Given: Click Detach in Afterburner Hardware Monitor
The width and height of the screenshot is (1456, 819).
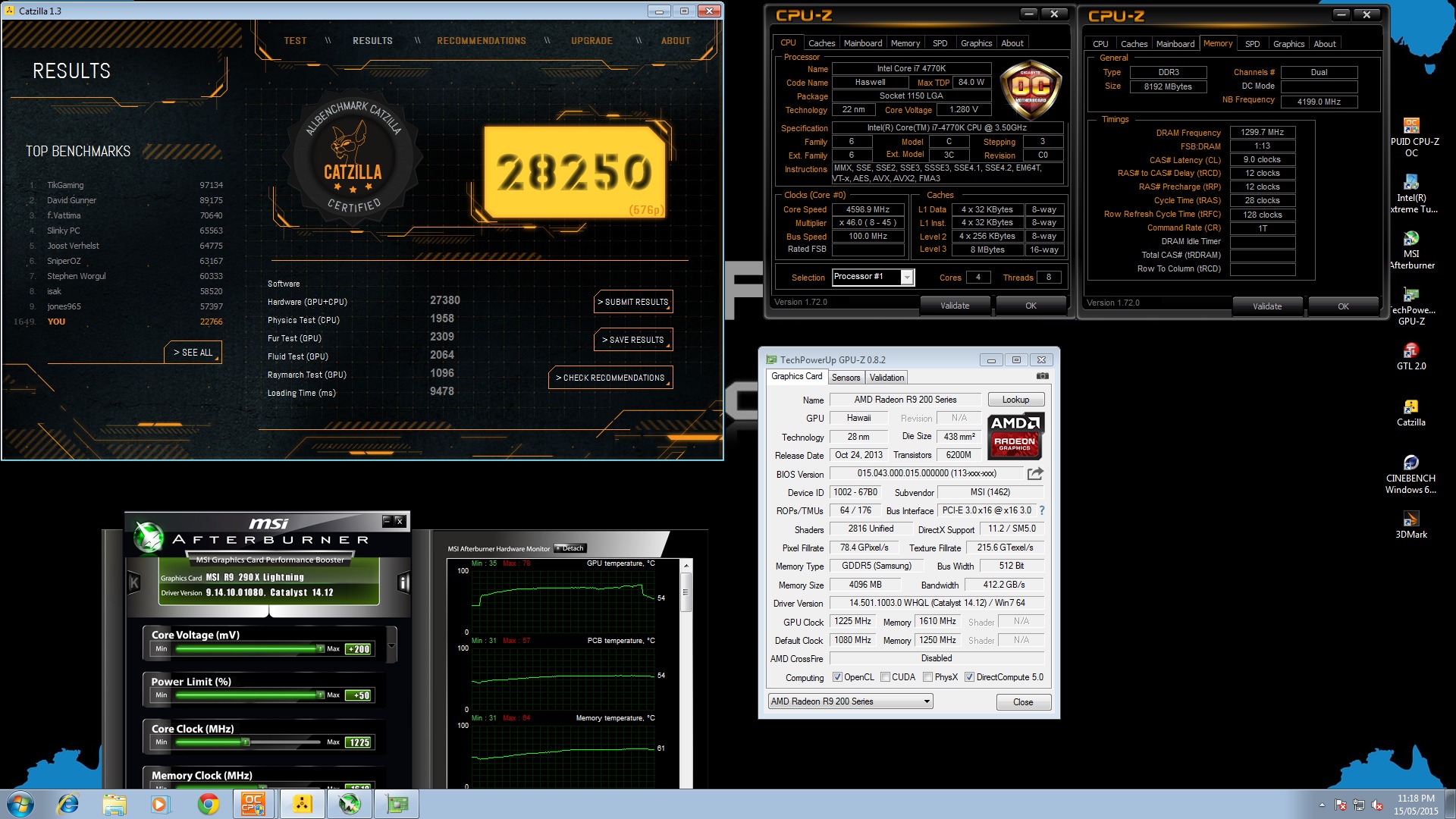Looking at the screenshot, I should [x=570, y=548].
